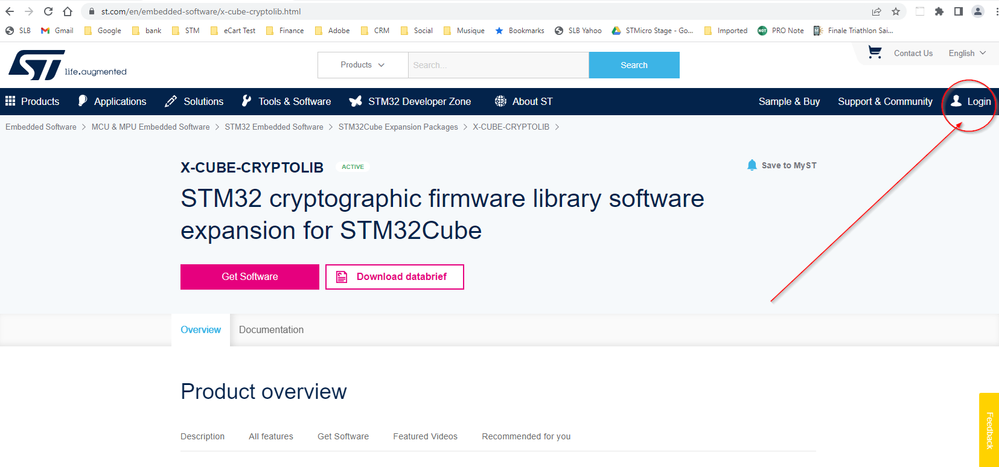
Task: Open the Adobe bookmark folder
Action: [x=332, y=31]
